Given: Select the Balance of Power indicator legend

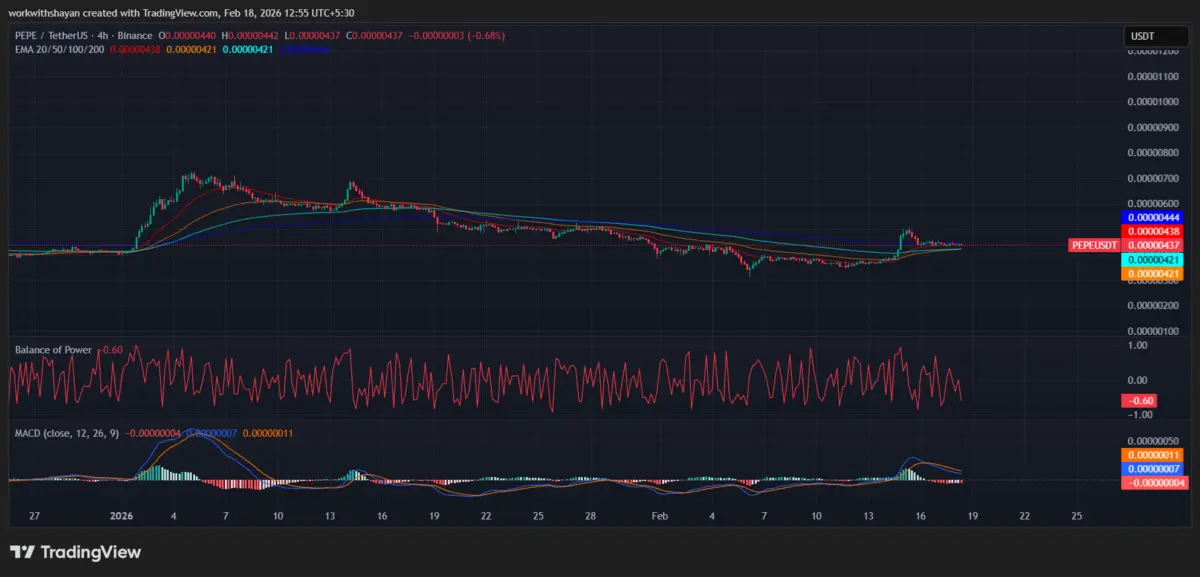Looking at the screenshot, I should [53, 350].
